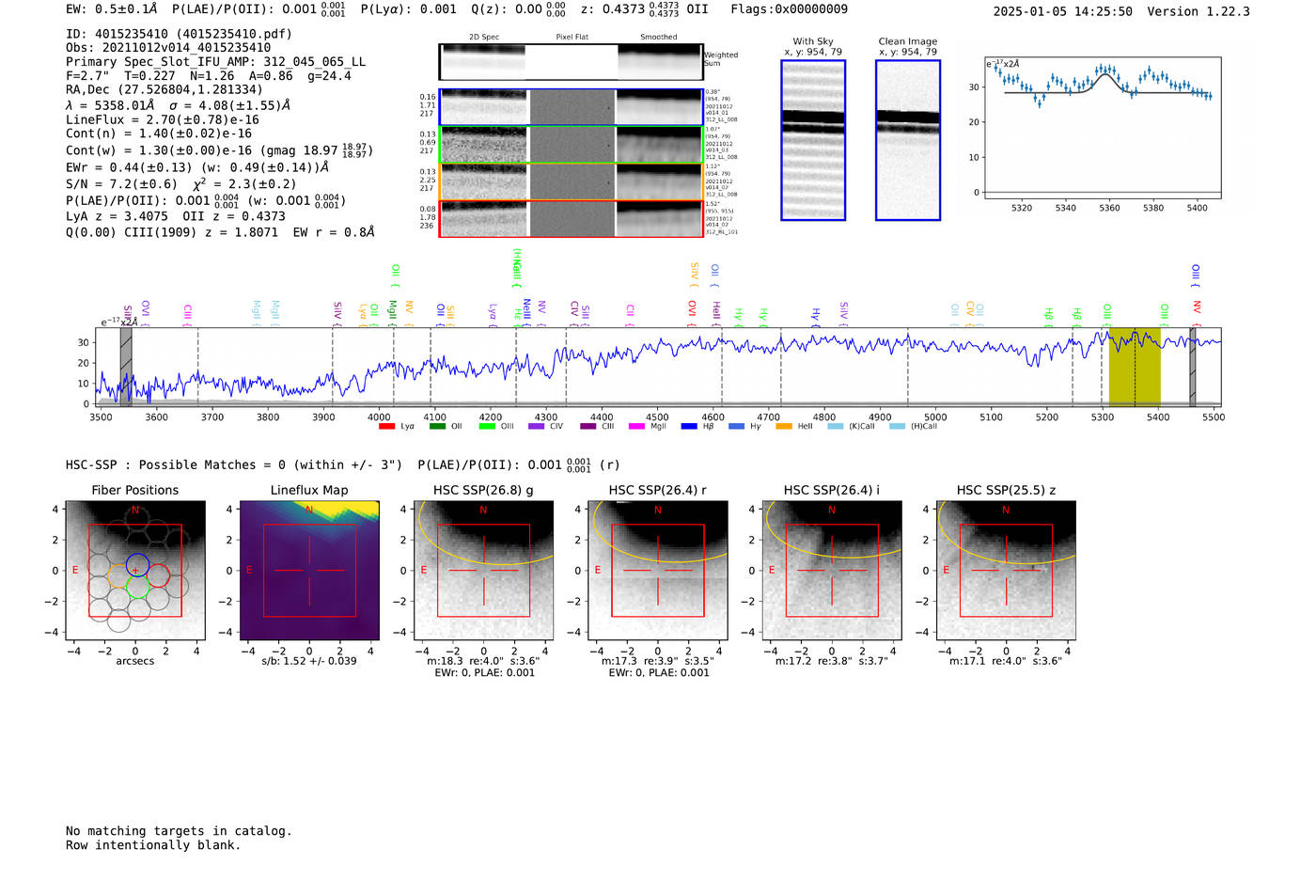The width and height of the screenshot is (1316, 896).
Task: Click the blue Hβ legend swatch
Action: coord(689,427)
